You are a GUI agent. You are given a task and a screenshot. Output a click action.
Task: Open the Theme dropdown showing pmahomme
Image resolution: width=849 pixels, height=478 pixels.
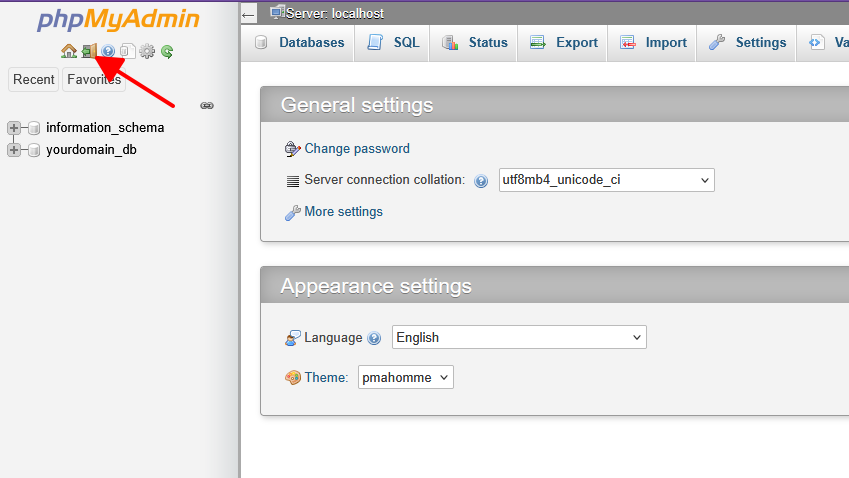tap(405, 377)
